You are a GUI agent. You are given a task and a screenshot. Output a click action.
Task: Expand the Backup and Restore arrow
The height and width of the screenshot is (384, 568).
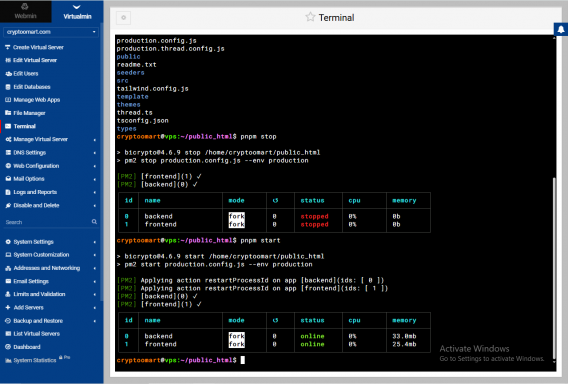95,321
